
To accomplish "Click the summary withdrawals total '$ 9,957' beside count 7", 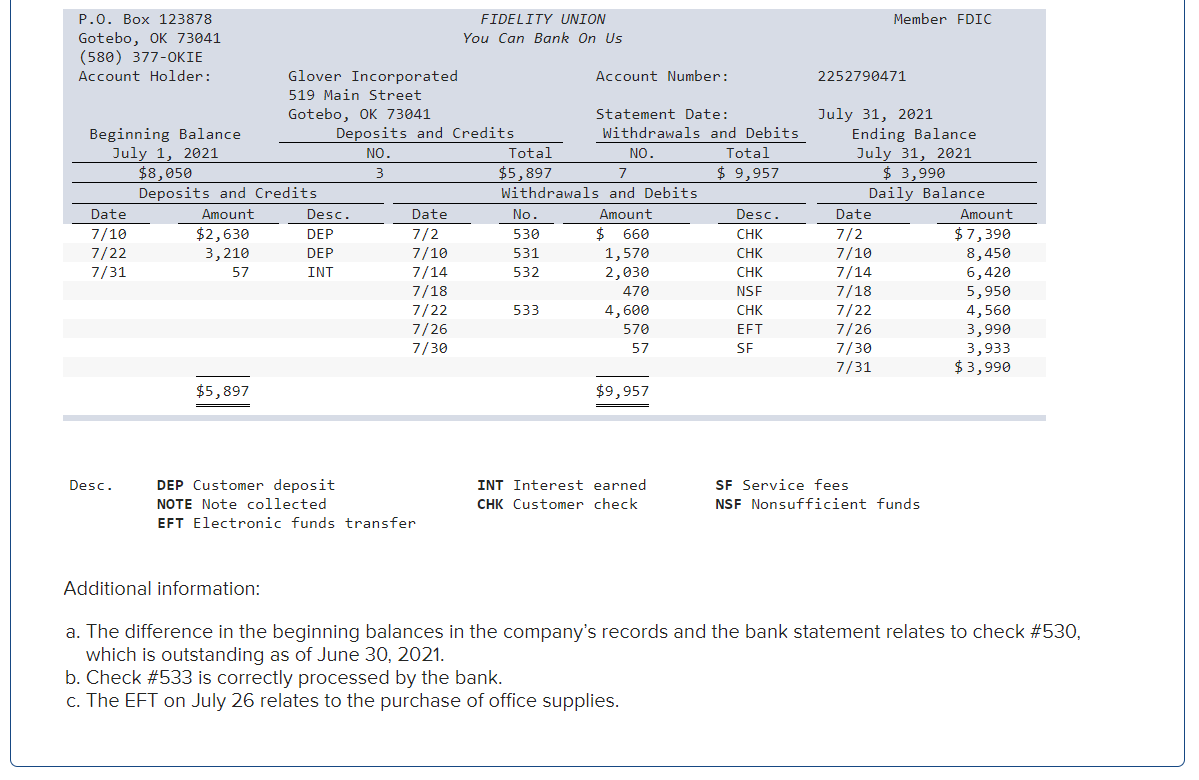I will (x=748, y=174).
